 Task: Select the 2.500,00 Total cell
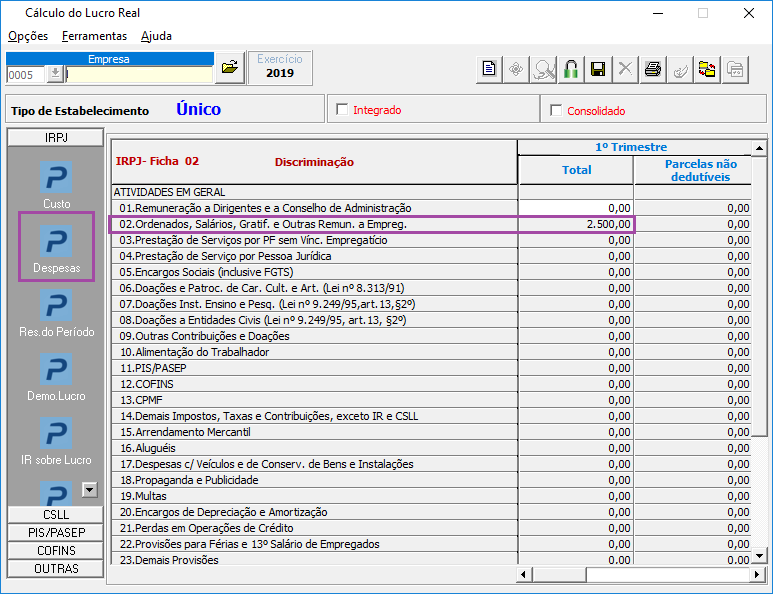575,224
